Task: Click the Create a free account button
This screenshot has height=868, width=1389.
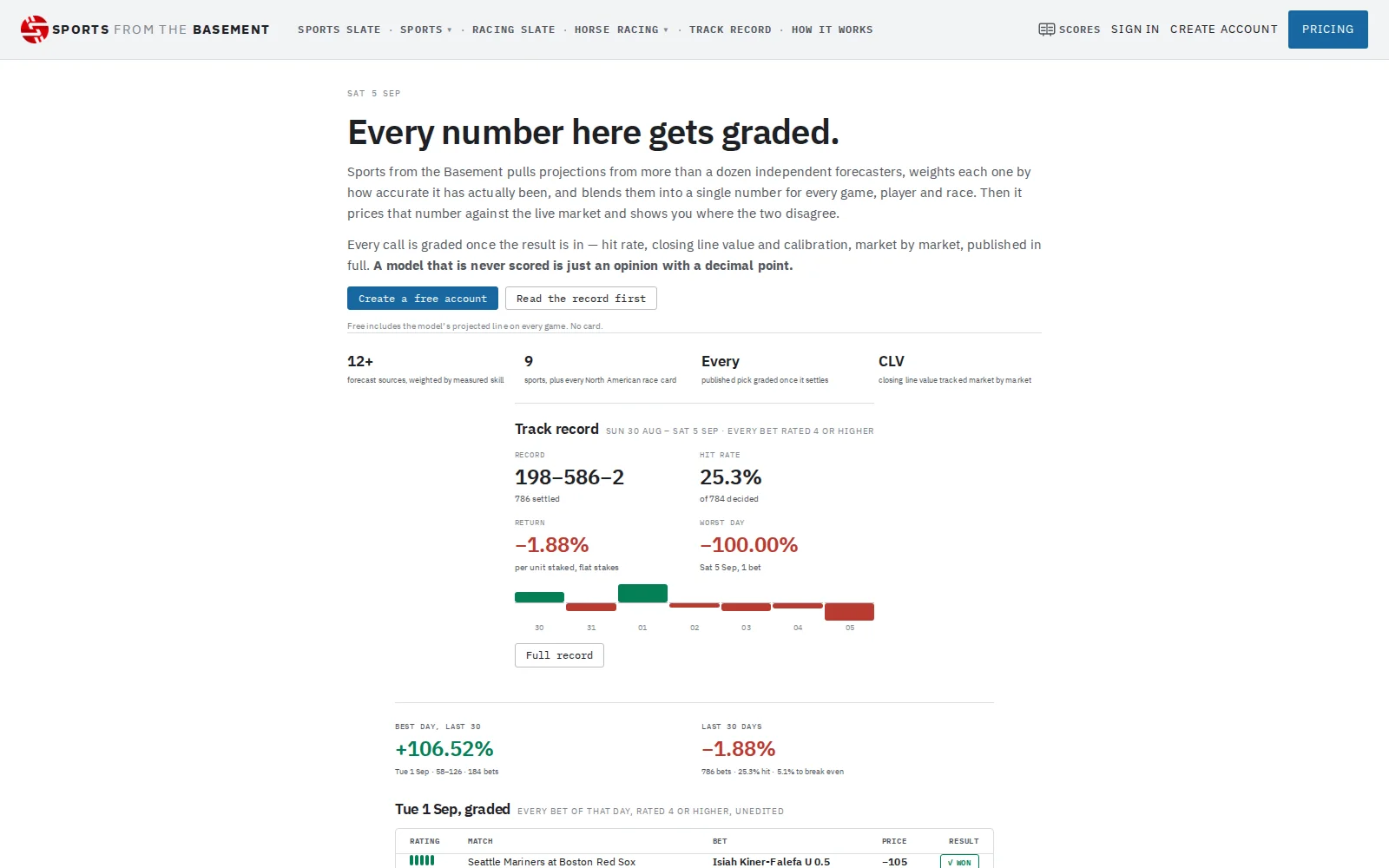Action: coord(423,299)
